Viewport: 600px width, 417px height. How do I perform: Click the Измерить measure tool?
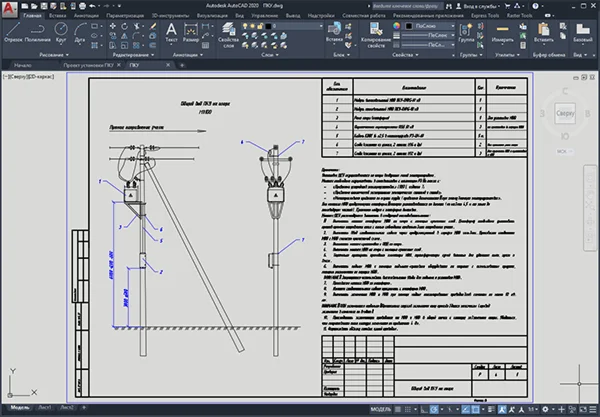(502, 33)
